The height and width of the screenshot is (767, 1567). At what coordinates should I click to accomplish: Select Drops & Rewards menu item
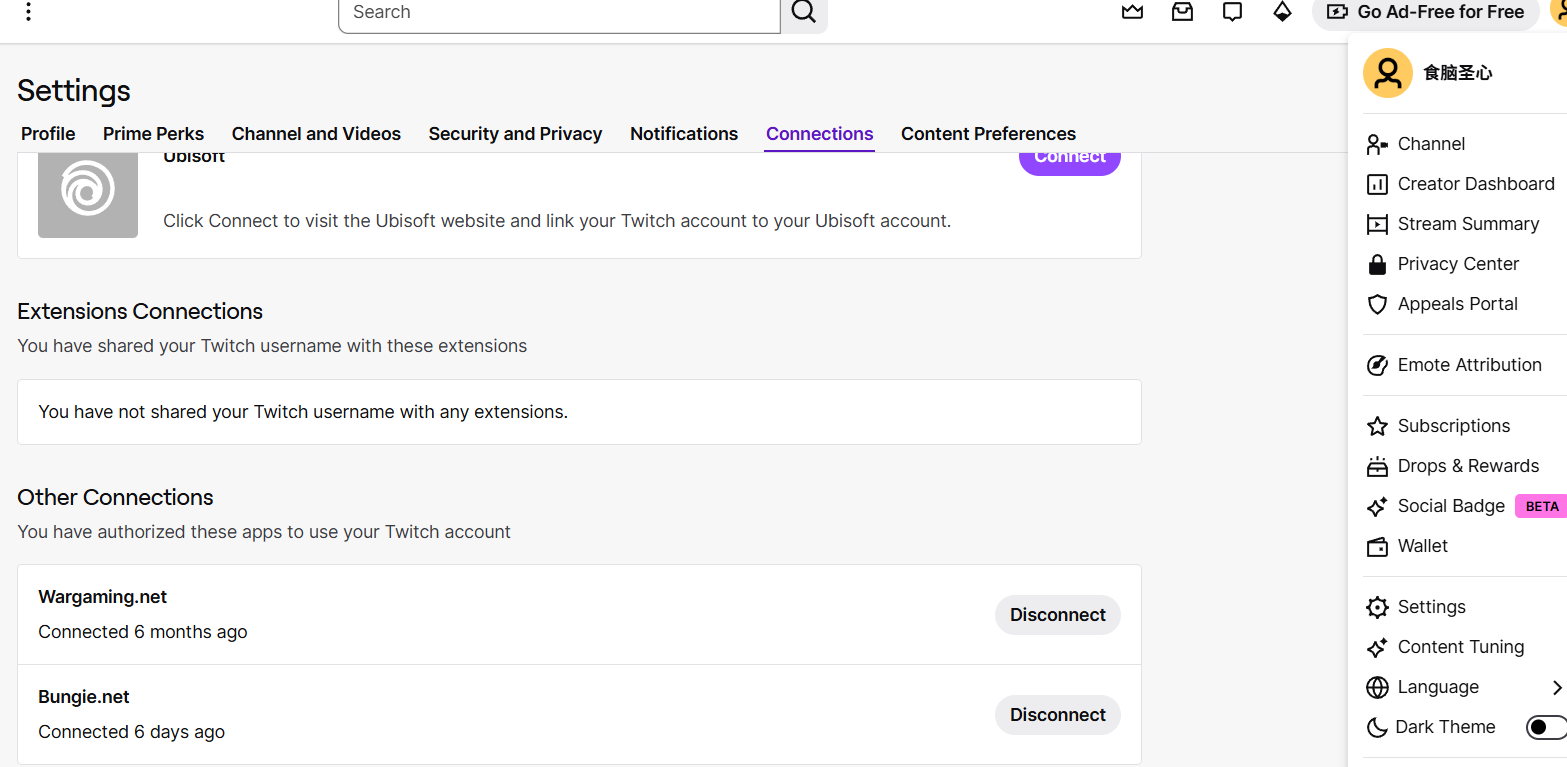(1467, 466)
